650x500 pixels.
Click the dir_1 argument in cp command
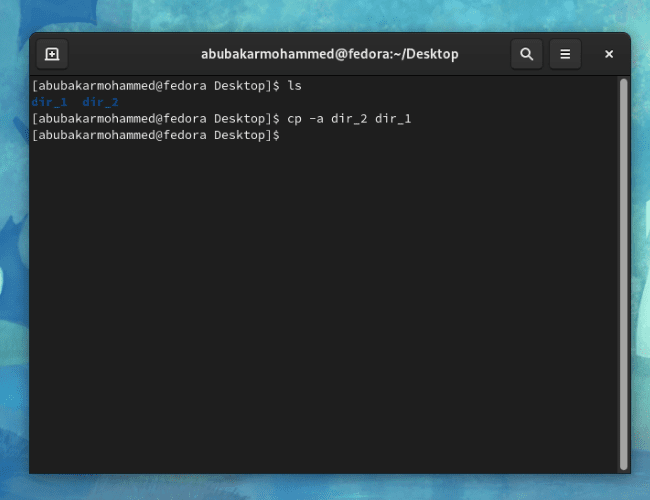(393, 119)
